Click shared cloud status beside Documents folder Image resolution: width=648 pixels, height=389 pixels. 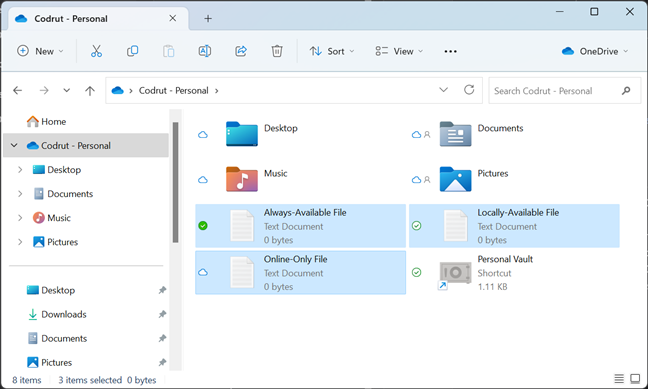421,134
